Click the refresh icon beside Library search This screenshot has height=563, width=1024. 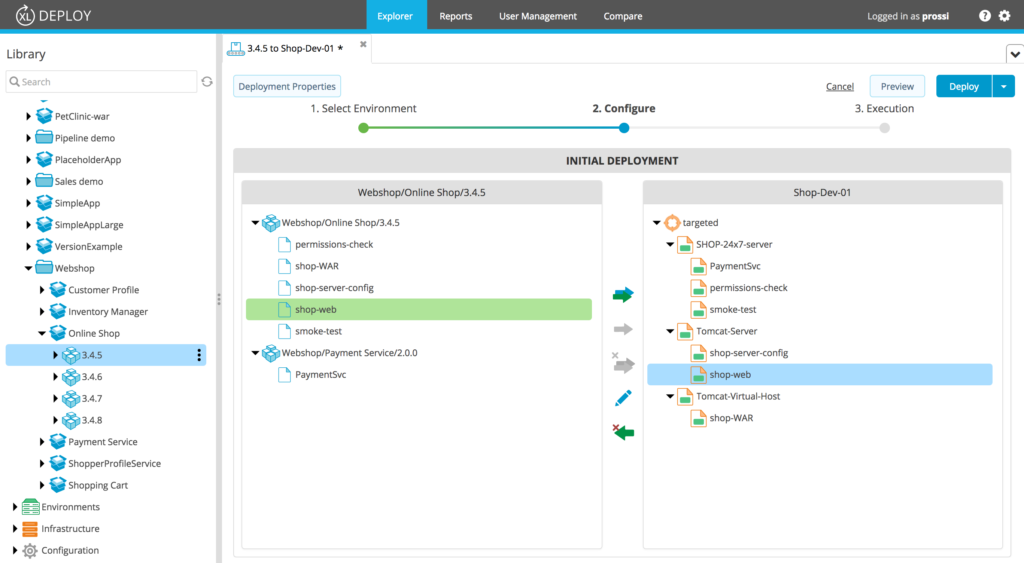coord(207,82)
